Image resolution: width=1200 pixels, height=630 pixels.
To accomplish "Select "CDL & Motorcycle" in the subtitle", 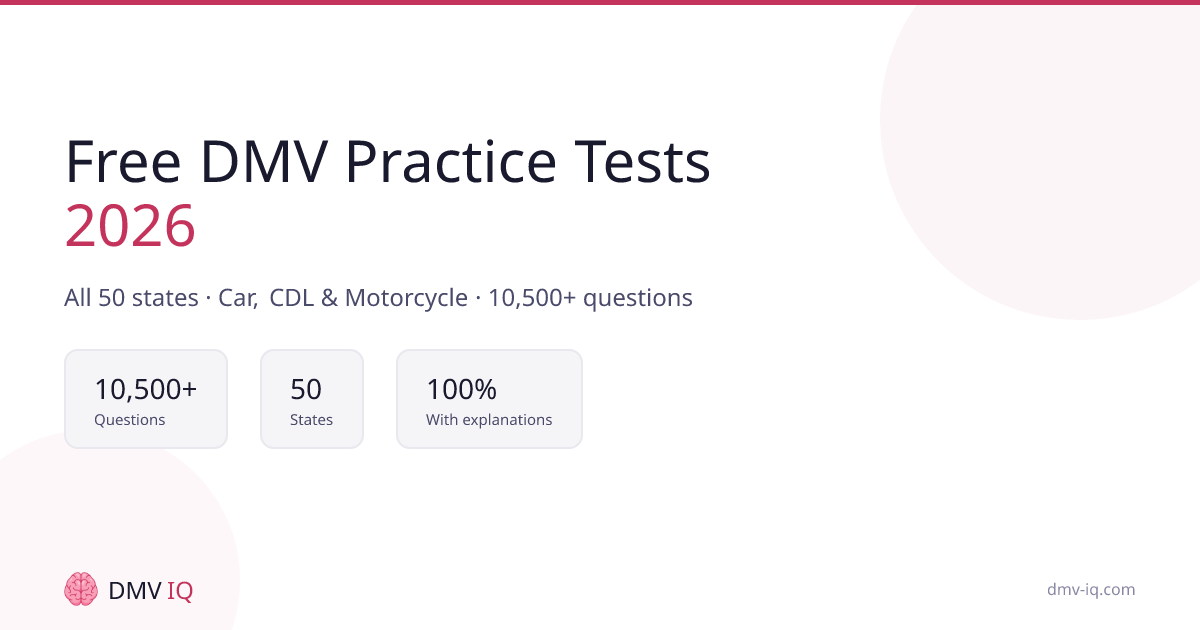I will [x=369, y=297].
